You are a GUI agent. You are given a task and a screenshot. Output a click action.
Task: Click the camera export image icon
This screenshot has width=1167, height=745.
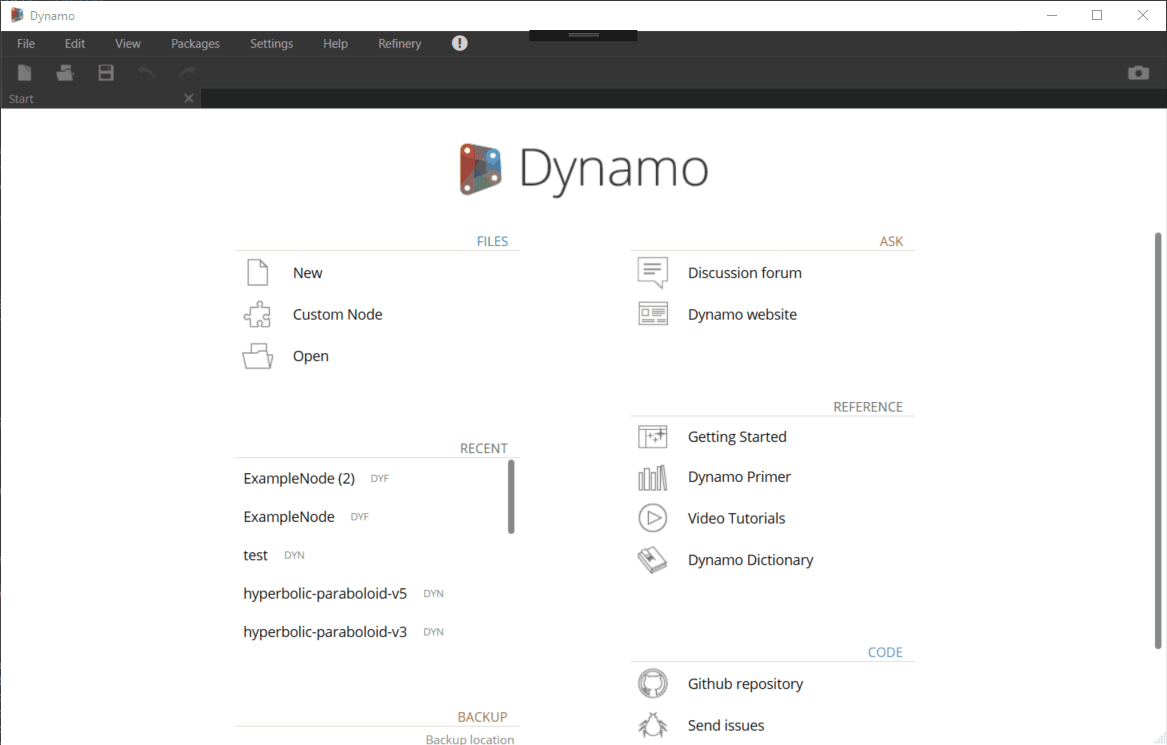coord(1138,72)
